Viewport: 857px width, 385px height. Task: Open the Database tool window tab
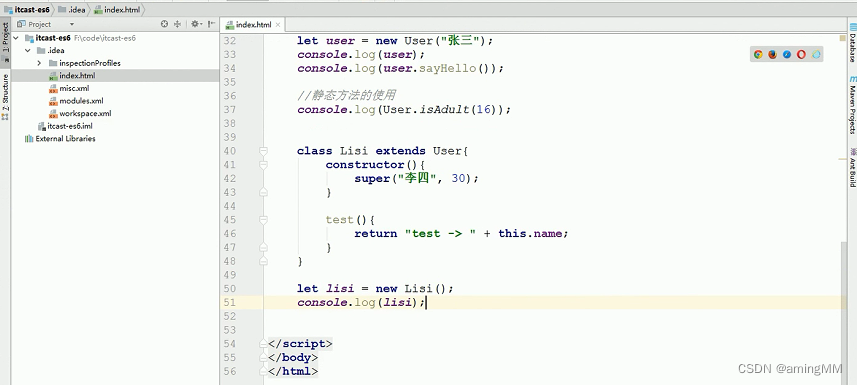(852, 43)
